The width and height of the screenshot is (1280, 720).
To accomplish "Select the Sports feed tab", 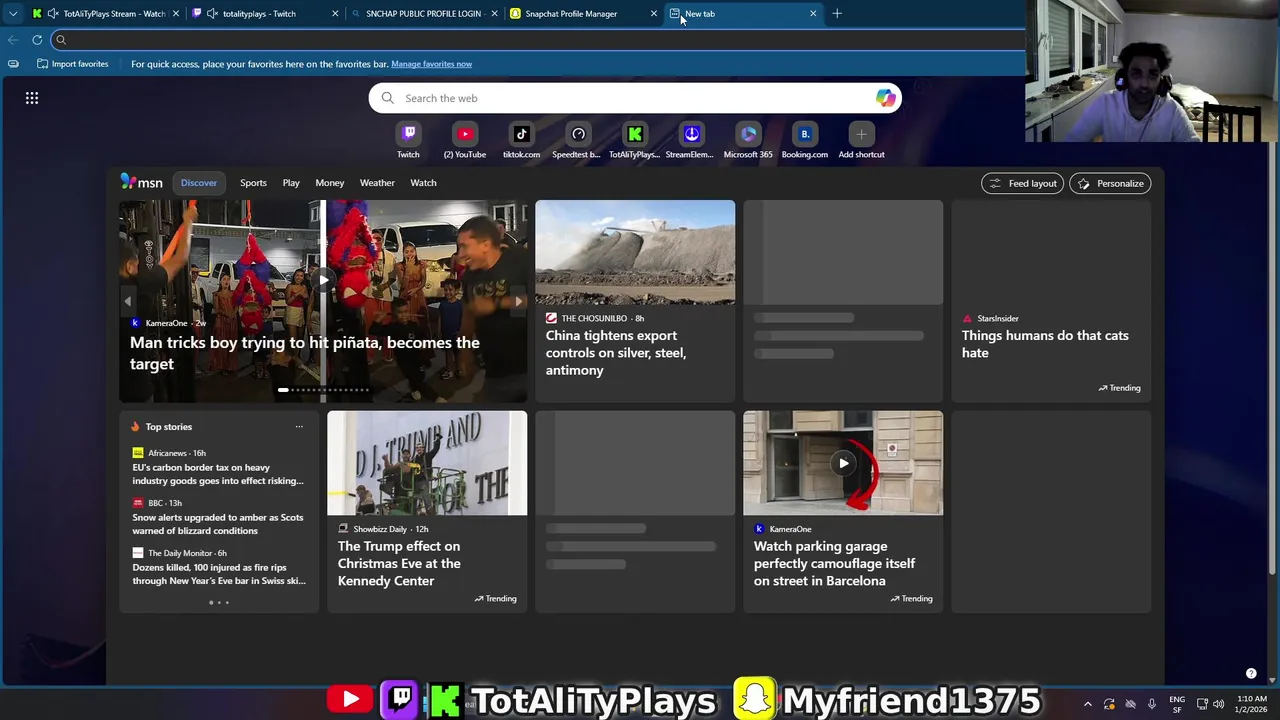I will click(x=253, y=183).
